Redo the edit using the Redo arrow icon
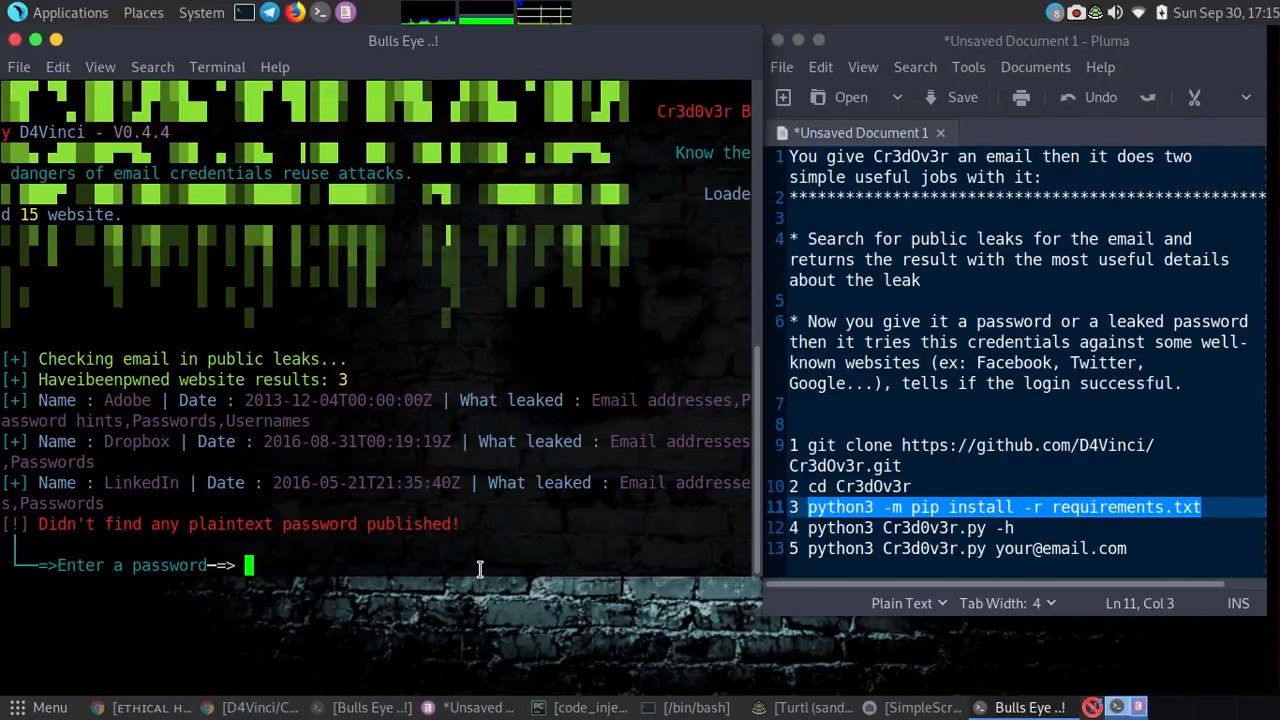1280x720 pixels. click(1148, 97)
